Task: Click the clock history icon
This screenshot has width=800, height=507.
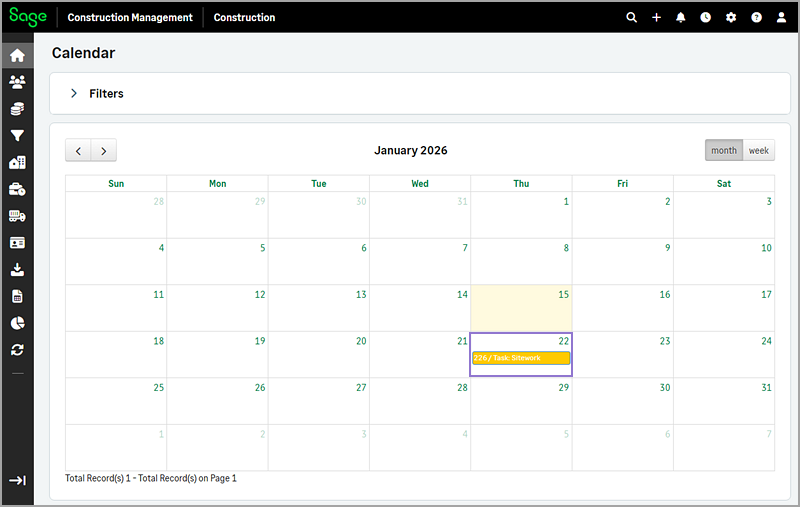Action: [706, 17]
